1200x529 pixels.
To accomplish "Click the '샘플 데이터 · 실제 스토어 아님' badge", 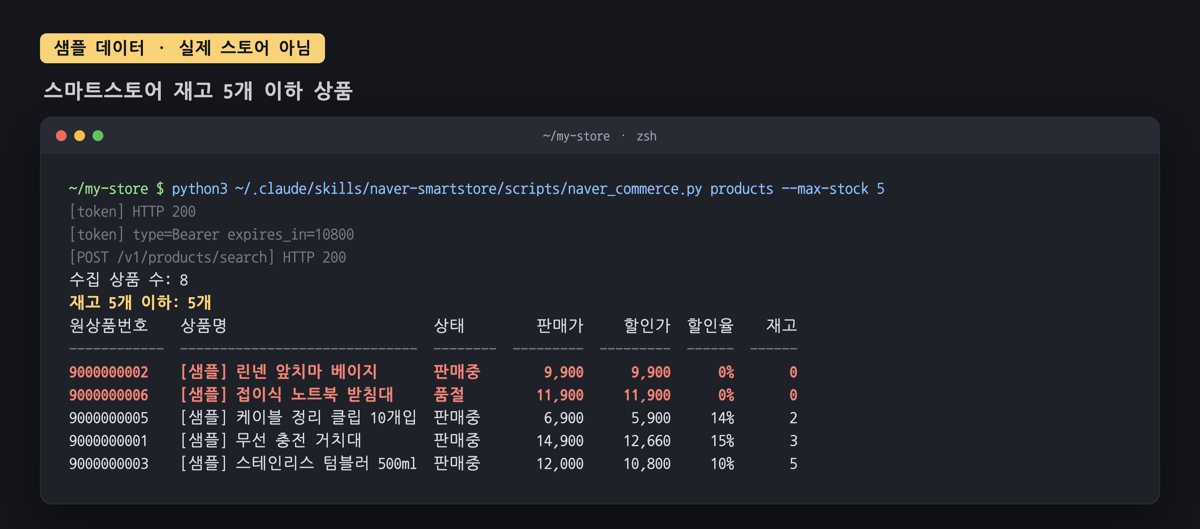I will (182, 49).
